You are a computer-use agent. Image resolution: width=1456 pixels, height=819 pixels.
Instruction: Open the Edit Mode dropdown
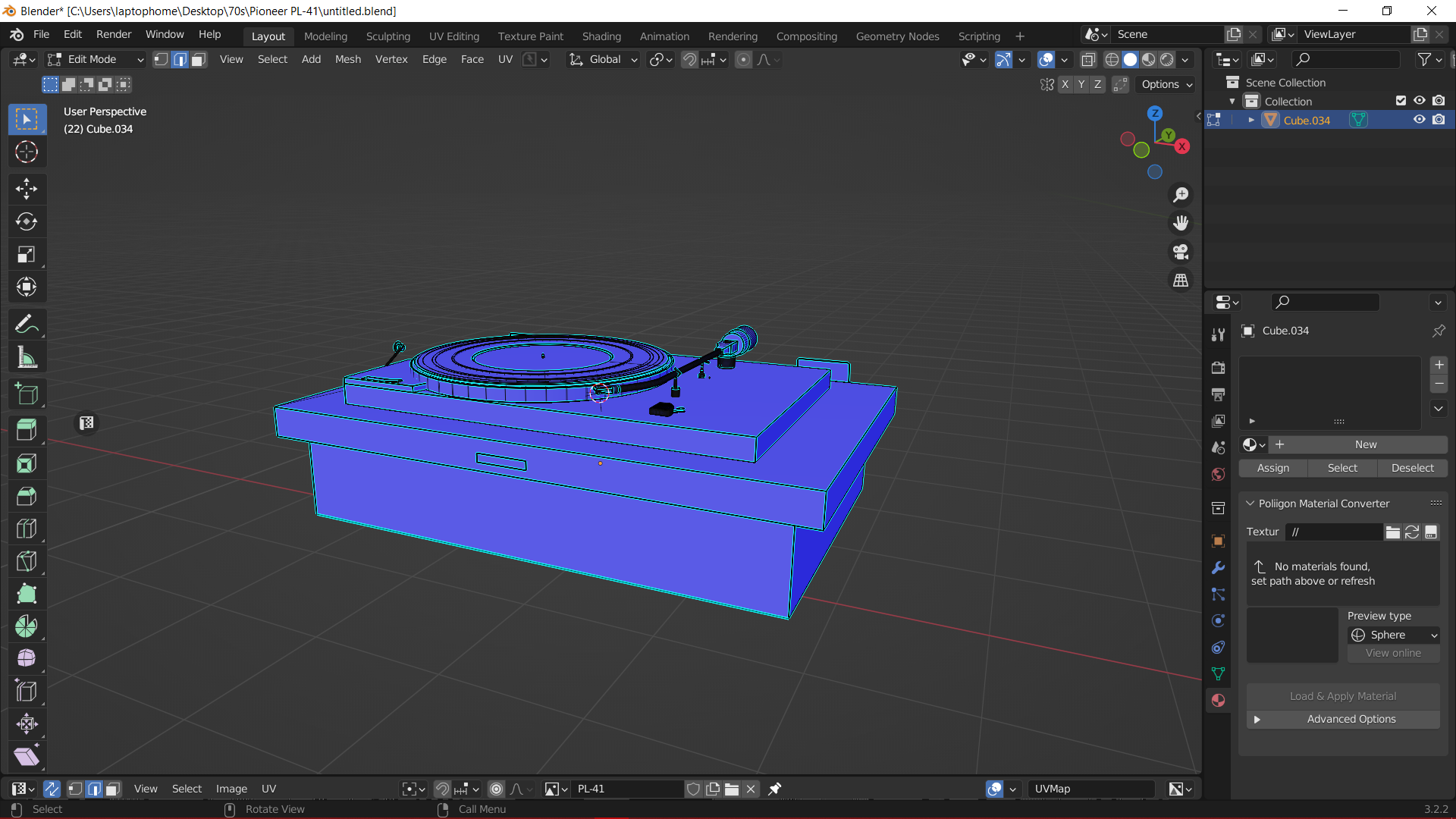95,59
